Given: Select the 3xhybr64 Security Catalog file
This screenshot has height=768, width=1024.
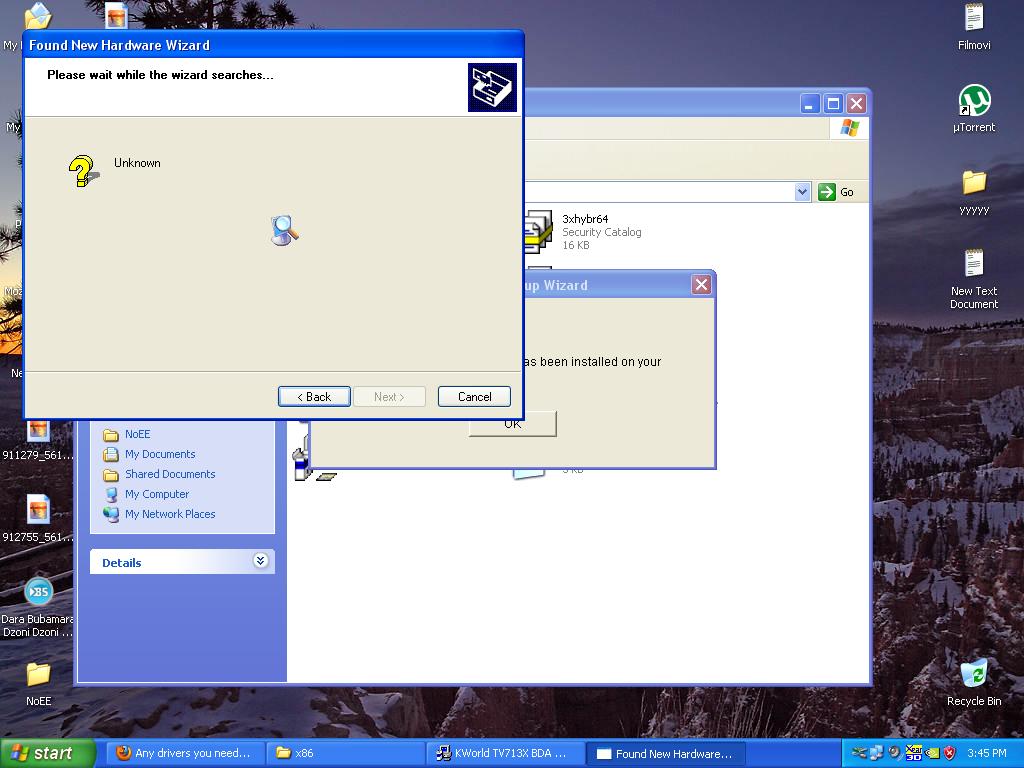Looking at the screenshot, I should (585, 231).
